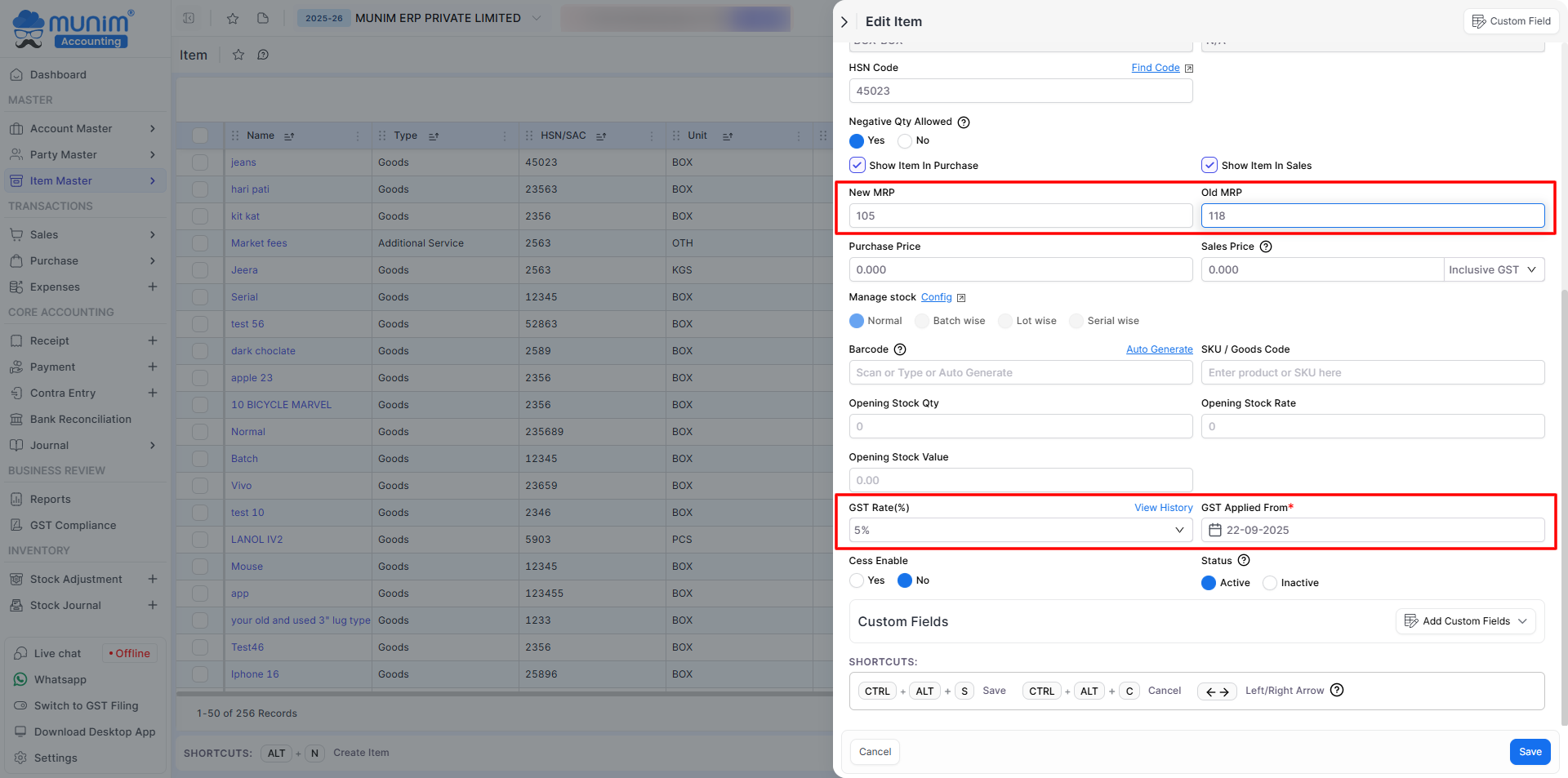This screenshot has height=778, width=1568.
Task: Open Dashboard in the sidebar
Action: pyautogui.click(x=58, y=74)
